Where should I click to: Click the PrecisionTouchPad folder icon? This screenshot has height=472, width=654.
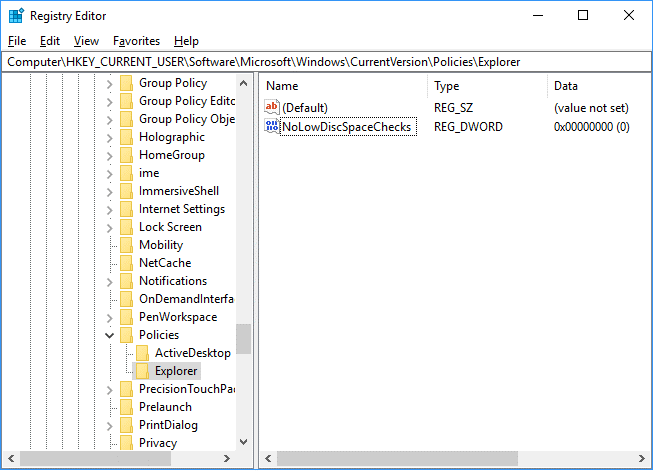(x=126, y=389)
